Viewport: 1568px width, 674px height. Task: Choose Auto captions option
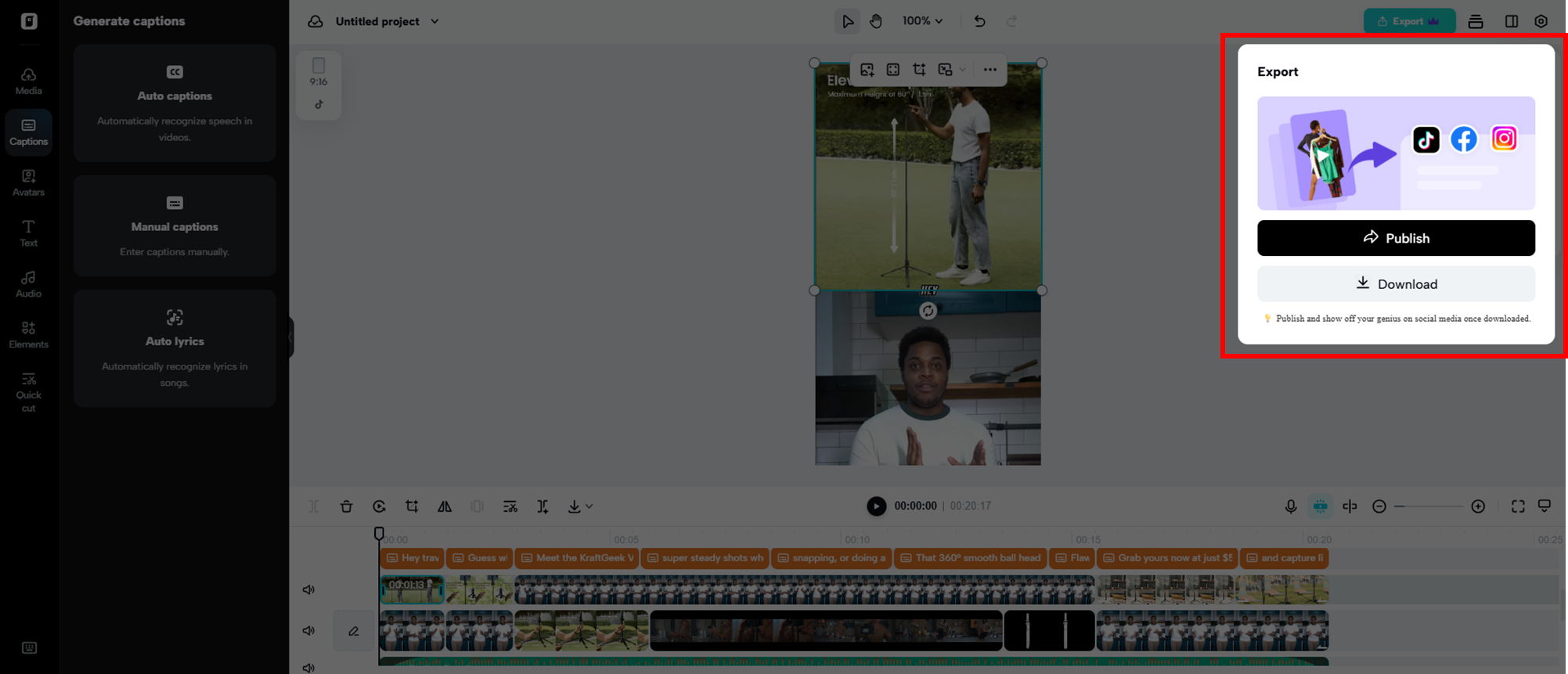coord(175,103)
